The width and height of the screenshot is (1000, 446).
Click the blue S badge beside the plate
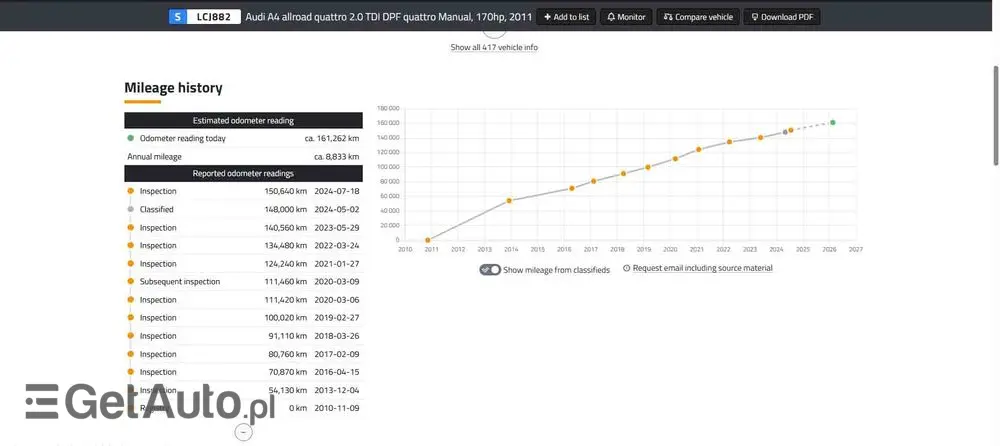pyautogui.click(x=176, y=17)
